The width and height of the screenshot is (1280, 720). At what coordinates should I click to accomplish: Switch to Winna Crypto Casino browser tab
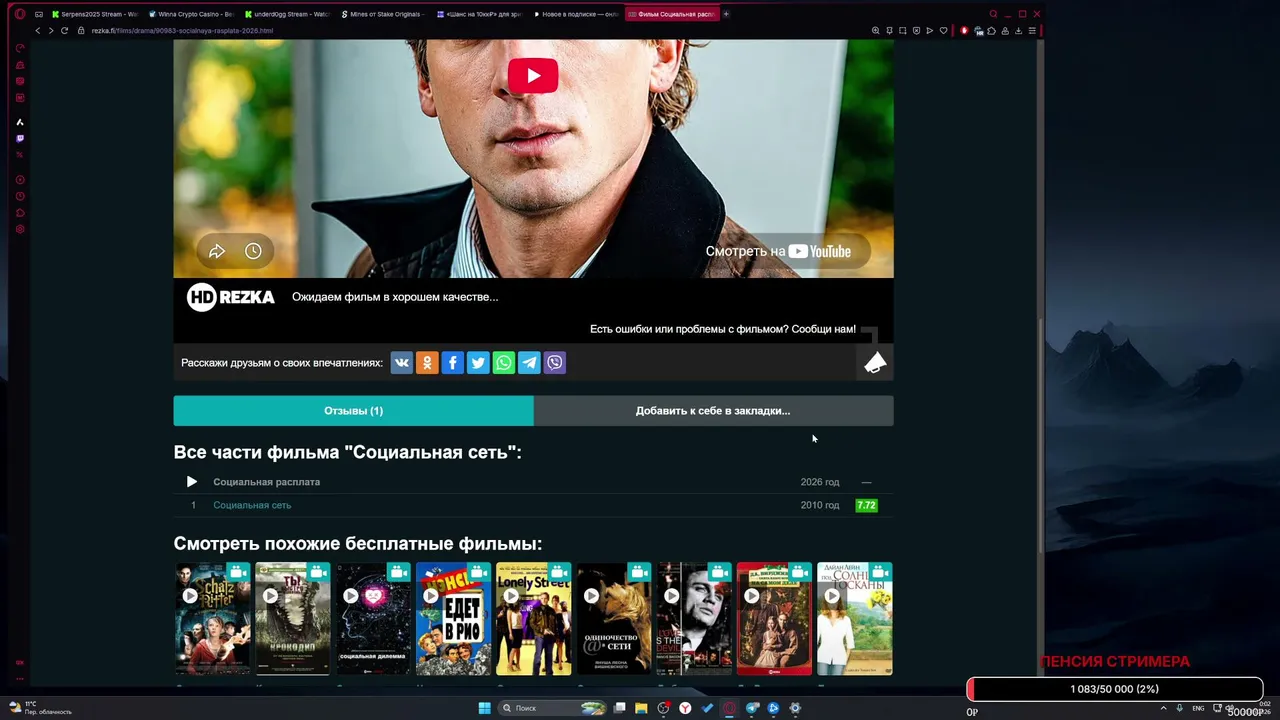[x=190, y=14]
